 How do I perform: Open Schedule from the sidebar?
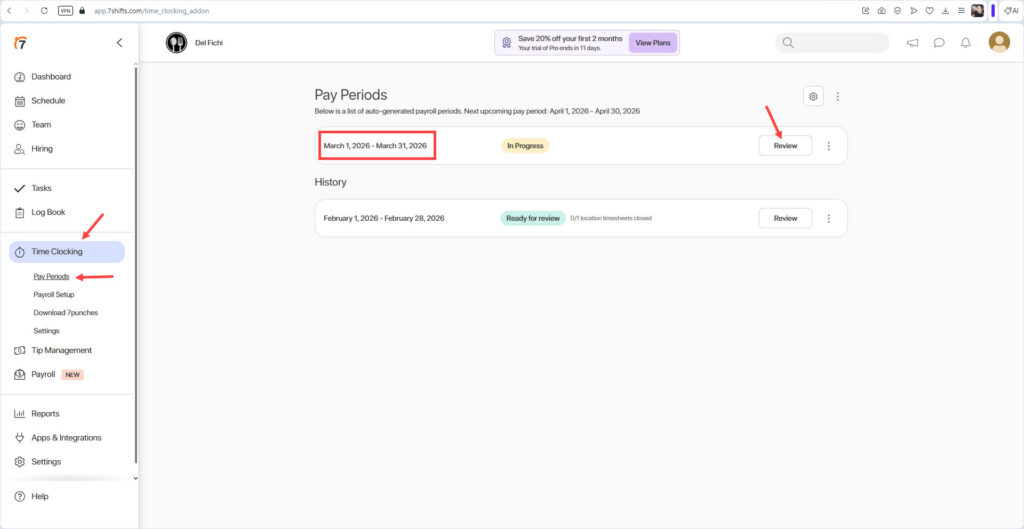pos(48,101)
